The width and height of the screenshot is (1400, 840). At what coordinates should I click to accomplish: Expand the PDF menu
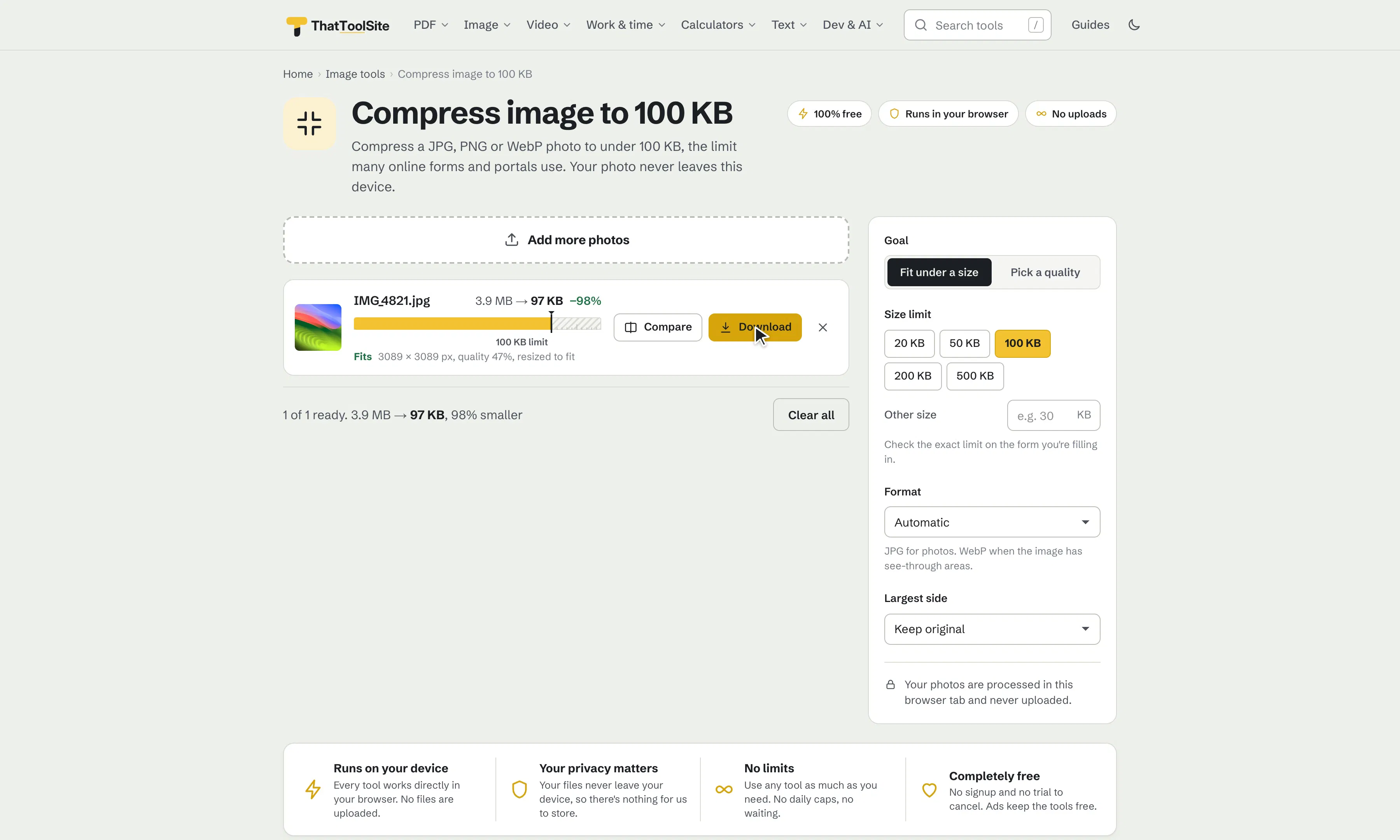pos(430,25)
